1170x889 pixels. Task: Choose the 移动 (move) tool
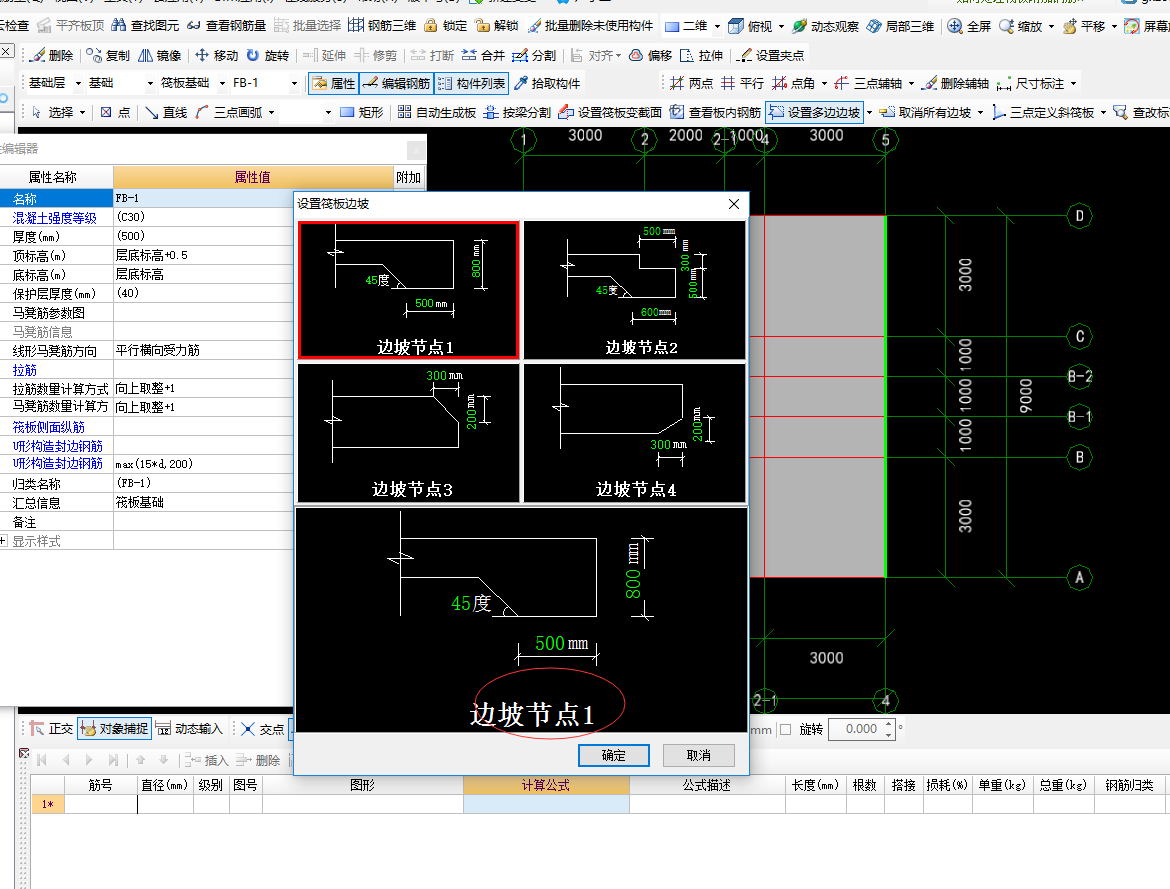[x=216, y=55]
